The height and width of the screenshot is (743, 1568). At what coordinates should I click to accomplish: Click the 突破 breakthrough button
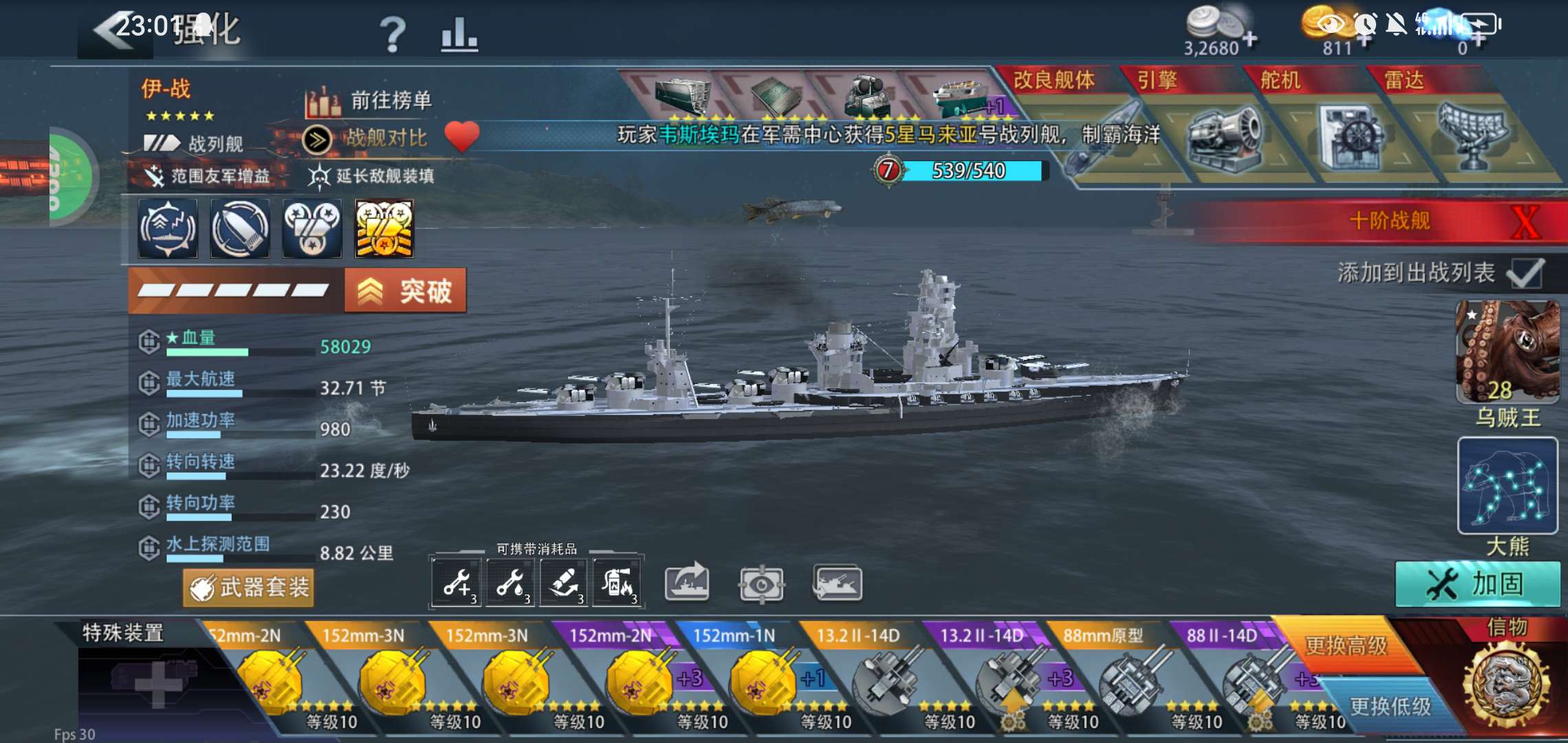pyautogui.click(x=405, y=291)
